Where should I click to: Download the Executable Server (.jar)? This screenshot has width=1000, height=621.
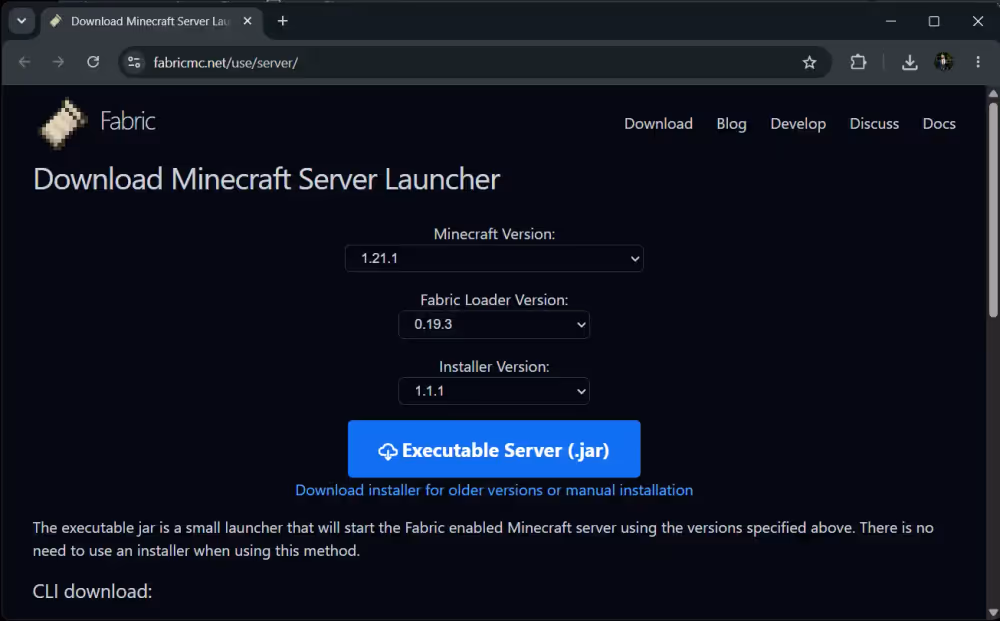click(494, 449)
